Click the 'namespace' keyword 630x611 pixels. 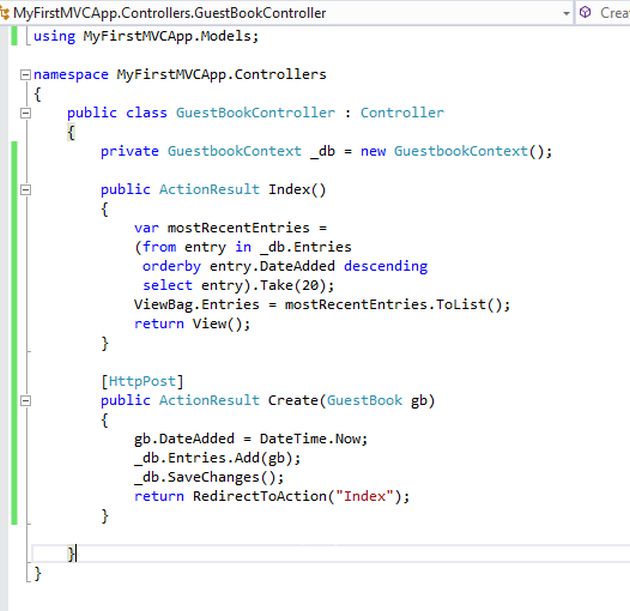(x=71, y=75)
